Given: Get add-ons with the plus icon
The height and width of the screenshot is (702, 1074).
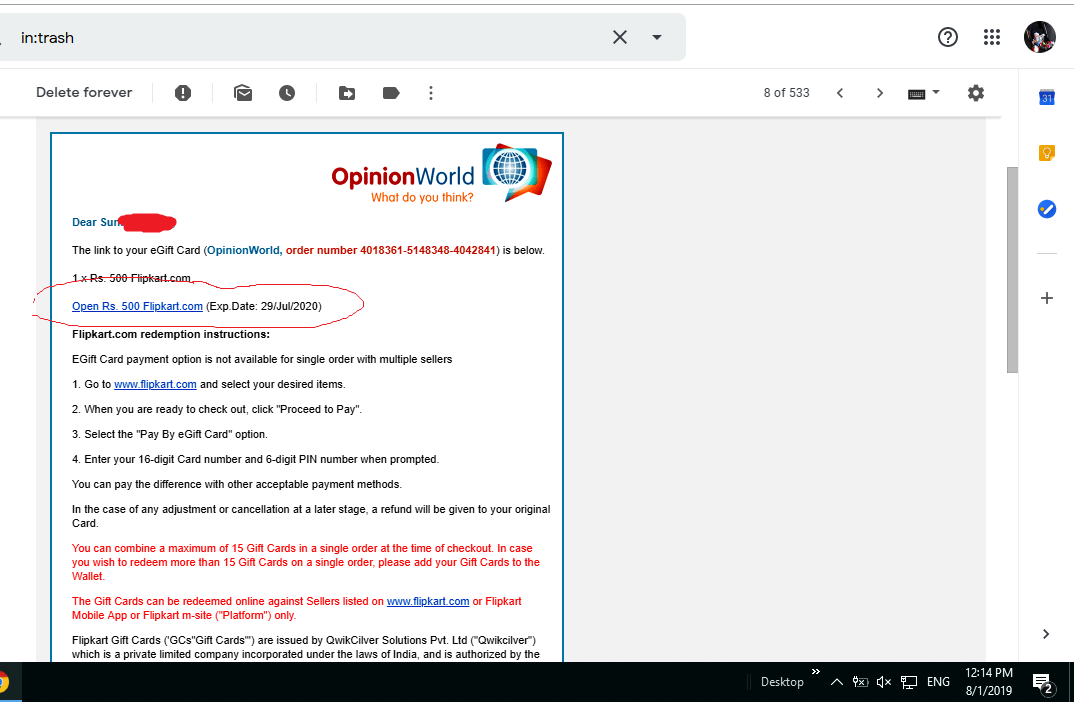Looking at the screenshot, I should (1047, 298).
